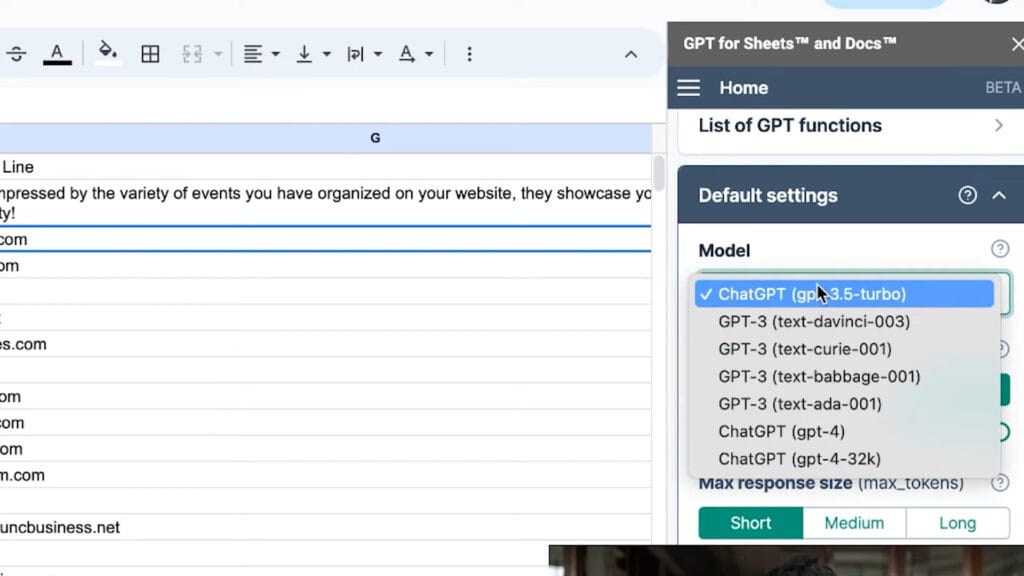Open Default settings help icon
Image resolution: width=1024 pixels, height=576 pixels.
968,195
